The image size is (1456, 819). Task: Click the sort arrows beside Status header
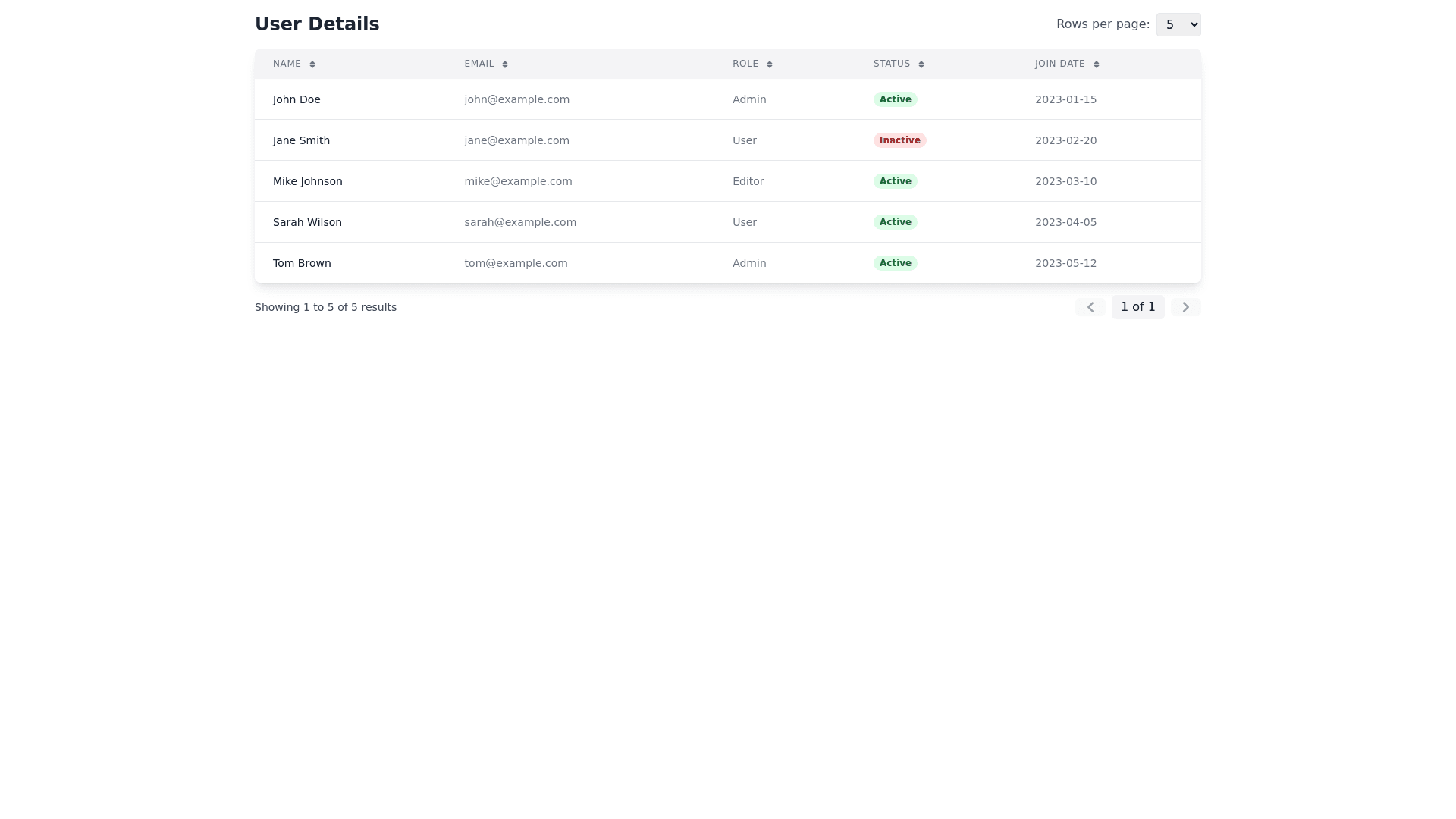click(x=921, y=64)
